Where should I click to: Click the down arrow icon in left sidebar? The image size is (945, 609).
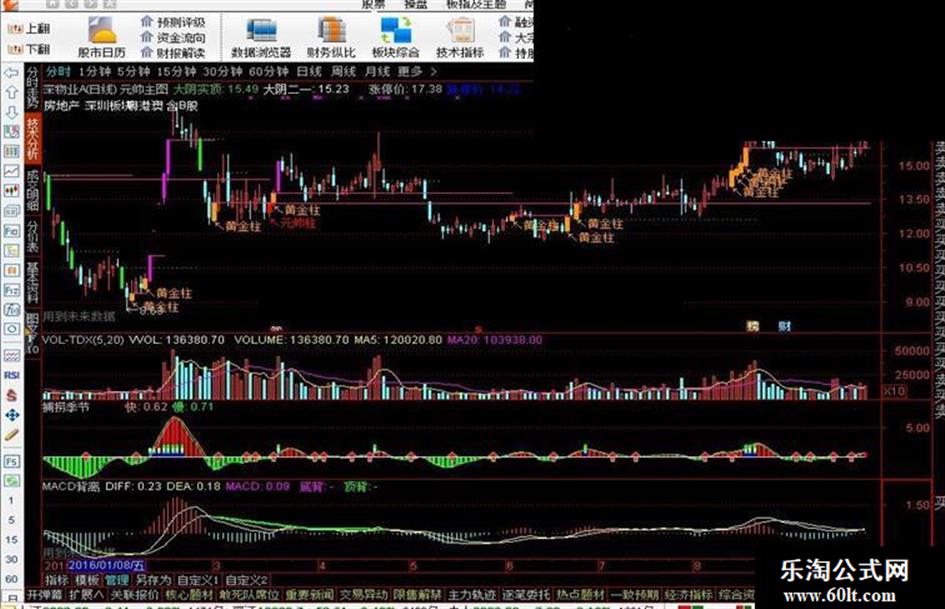pyautogui.click(x=11, y=113)
